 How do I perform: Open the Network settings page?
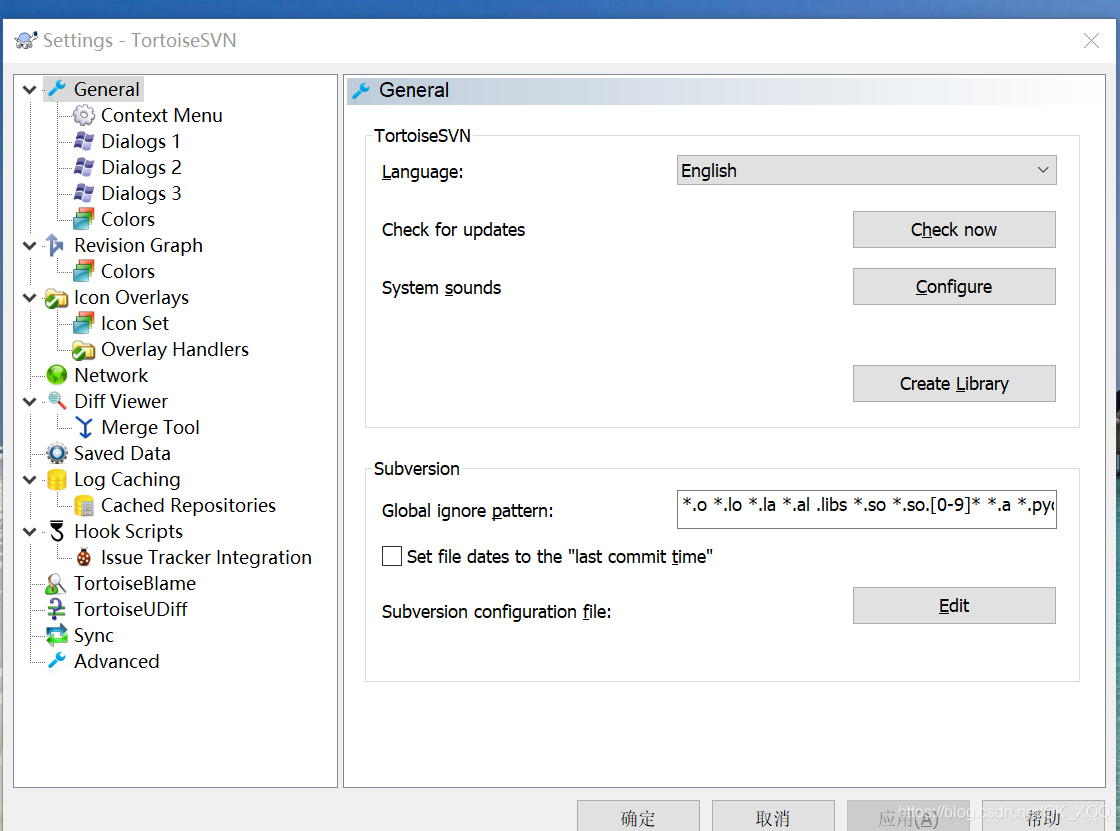point(111,375)
